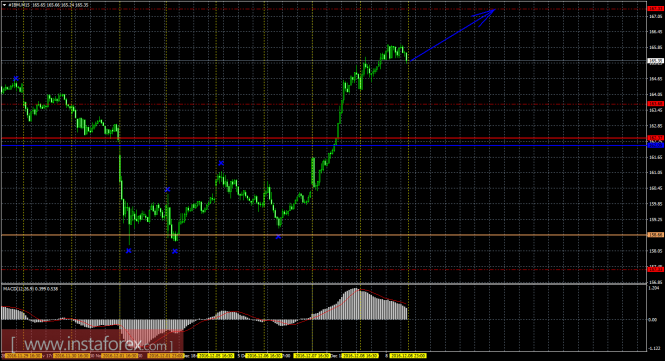Open the www.instaforex.com watermark link
Image resolution: width=665 pixels, height=361 pixels.
pyautogui.click(x=92, y=343)
